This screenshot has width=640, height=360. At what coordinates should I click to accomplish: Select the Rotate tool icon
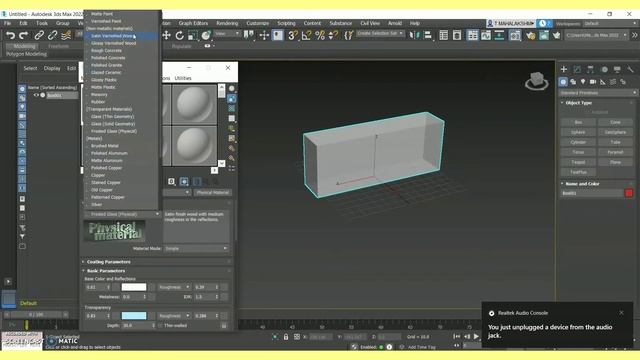point(180,36)
